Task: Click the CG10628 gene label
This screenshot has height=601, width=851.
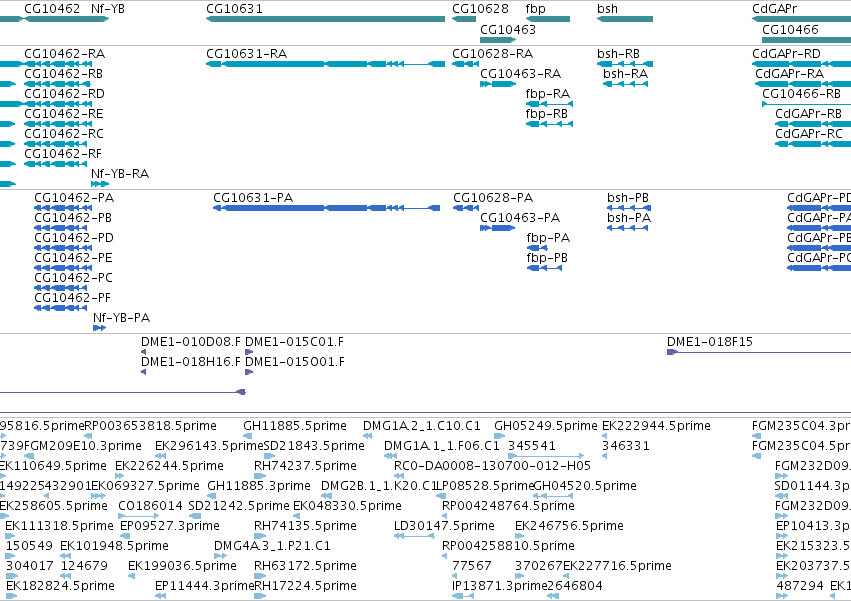Action: pos(480,9)
